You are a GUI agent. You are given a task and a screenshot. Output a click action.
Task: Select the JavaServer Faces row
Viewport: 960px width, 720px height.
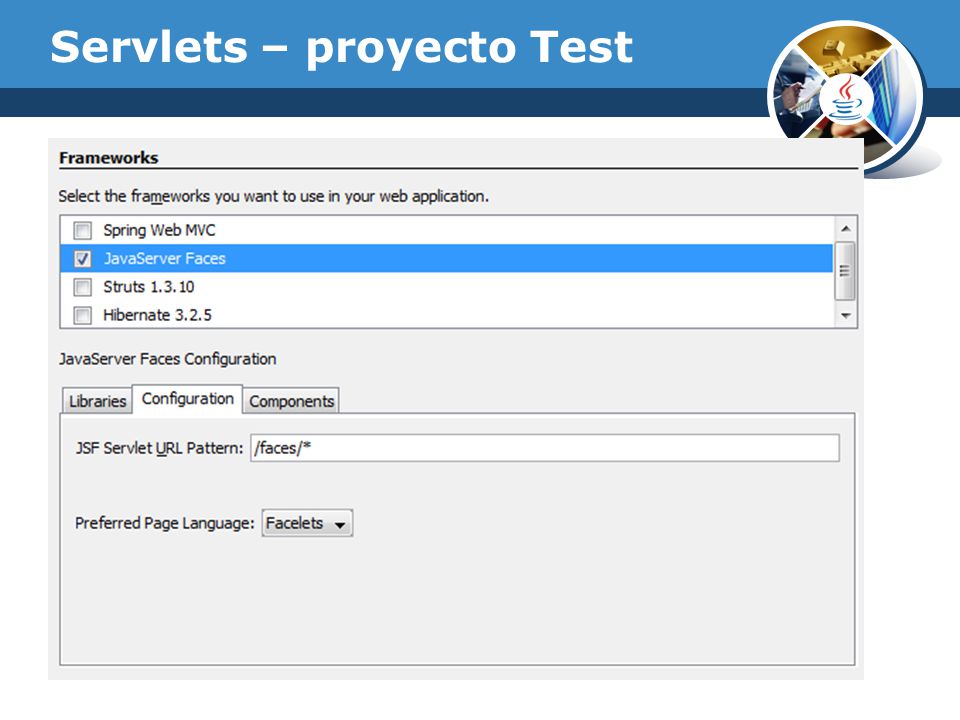[446, 258]
